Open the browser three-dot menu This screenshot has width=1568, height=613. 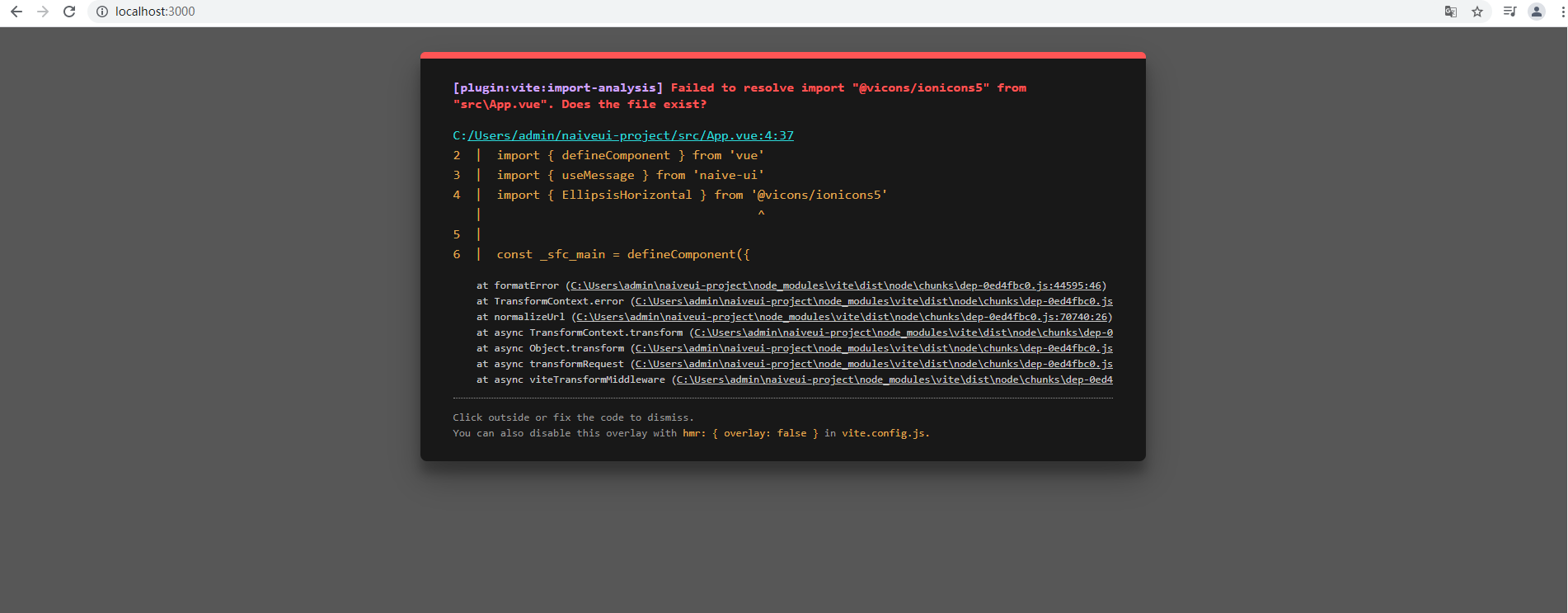point(1562,12)
